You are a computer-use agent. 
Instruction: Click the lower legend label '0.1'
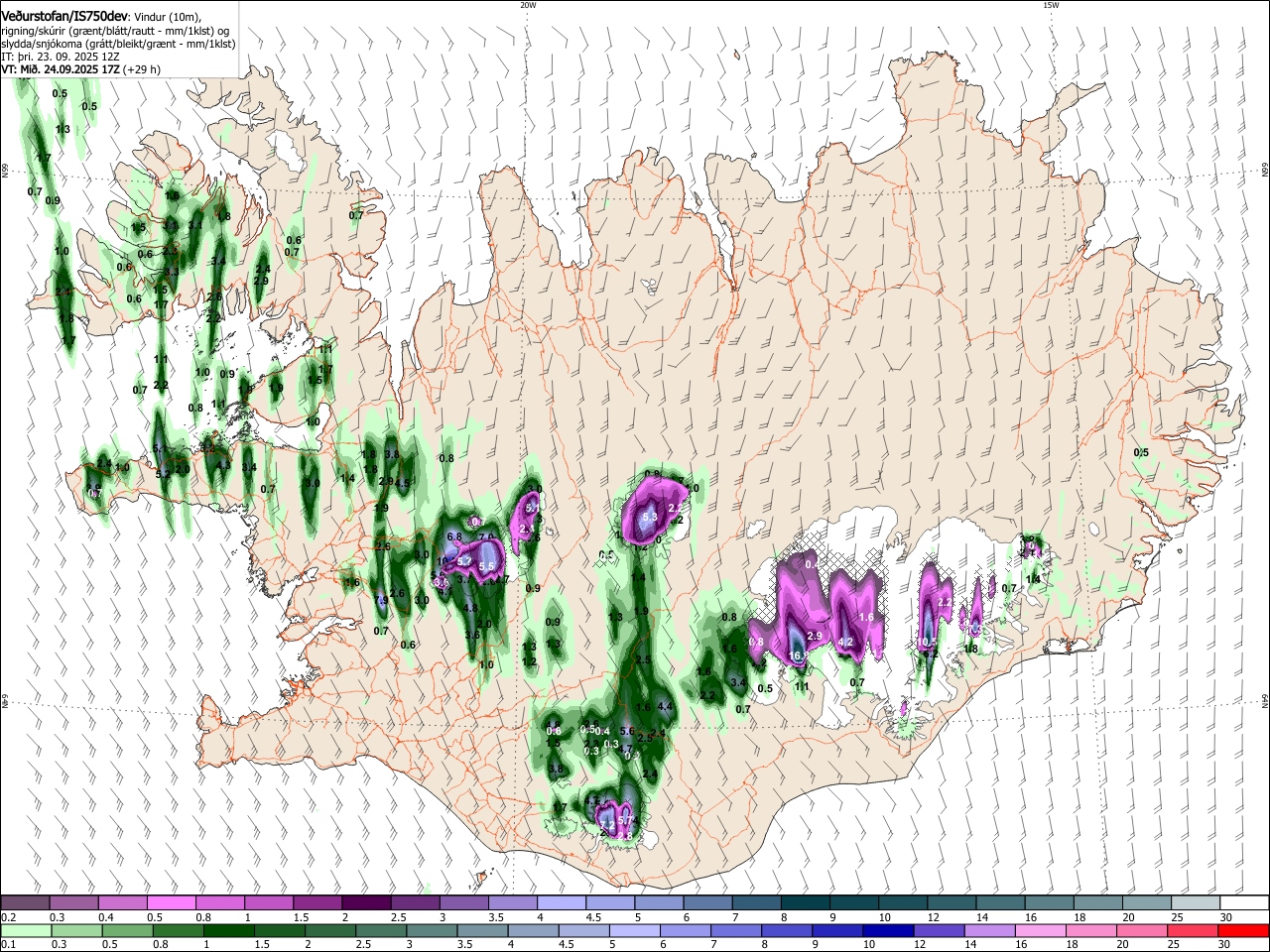click(7, 945)
